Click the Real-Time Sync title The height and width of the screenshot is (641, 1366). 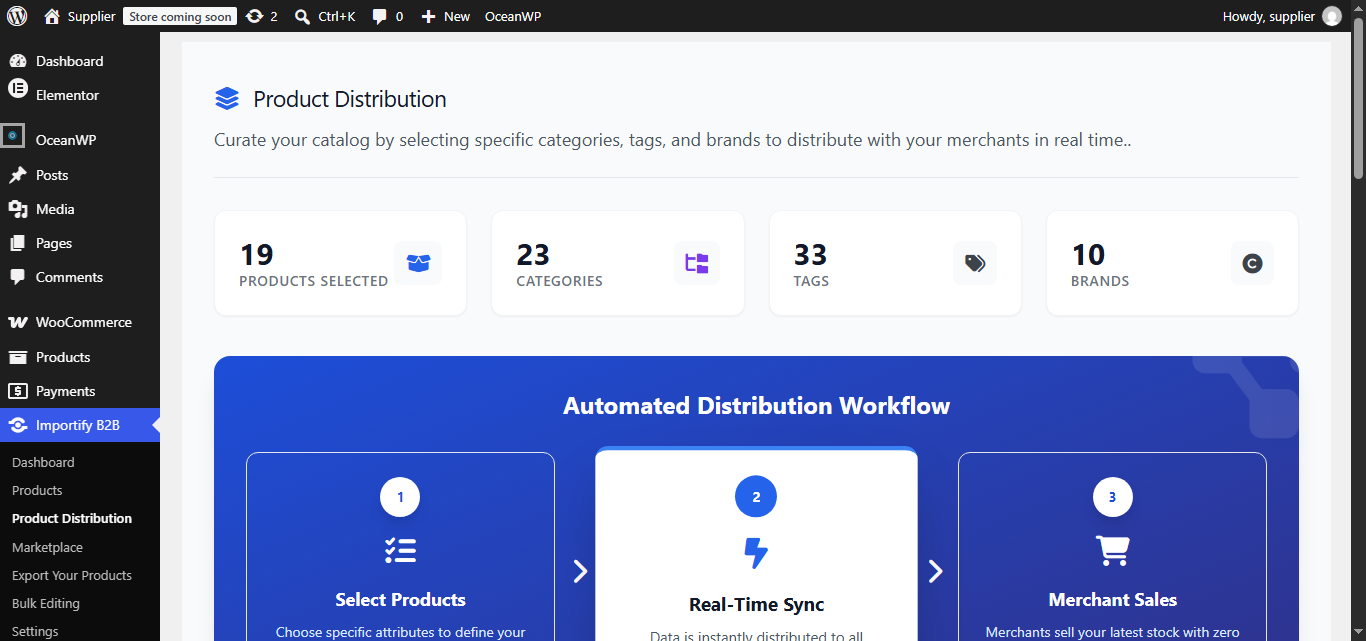(756, 604)
